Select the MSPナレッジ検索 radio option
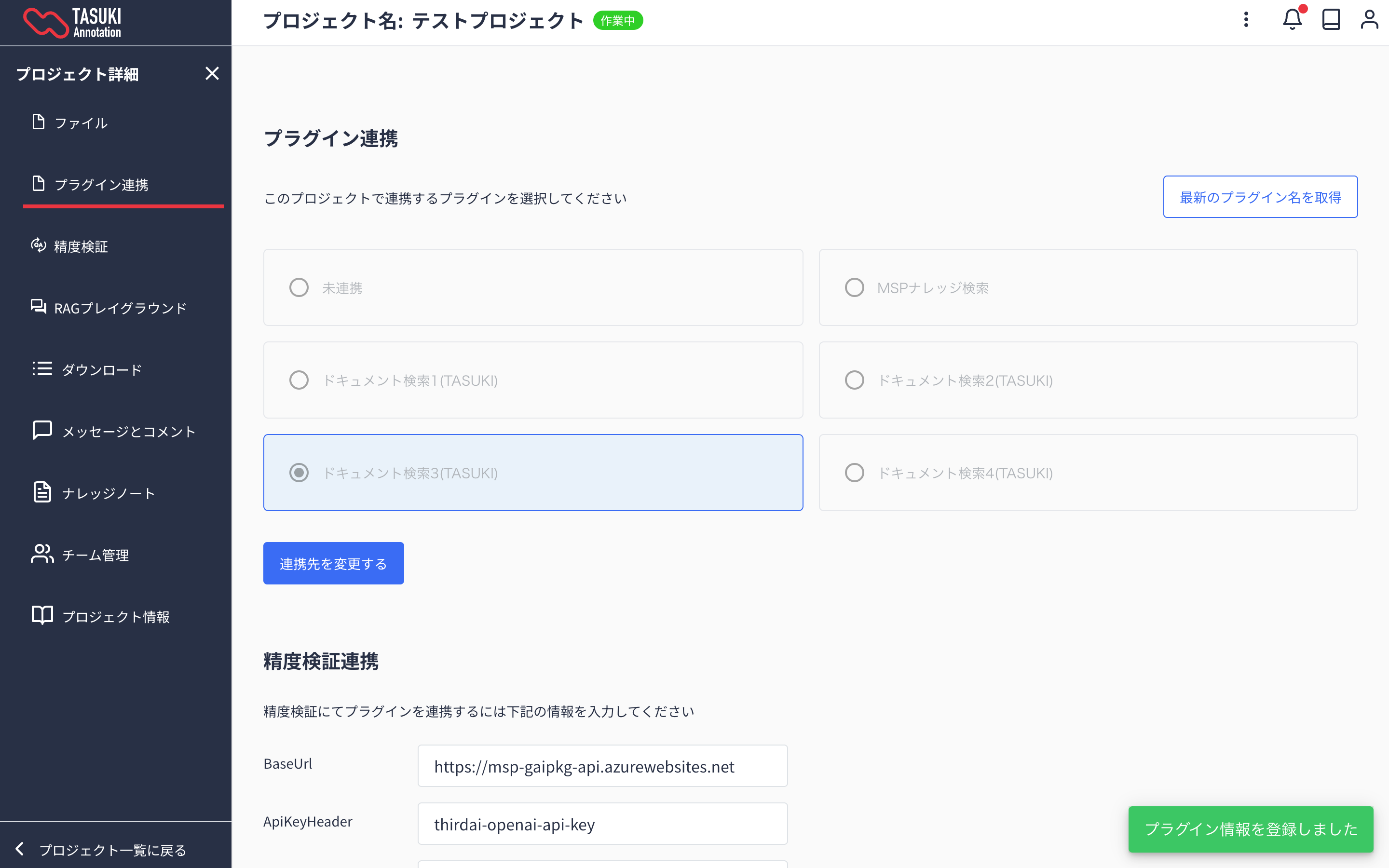This screenshot has width=1389, height=868. (x=854, y=287)
